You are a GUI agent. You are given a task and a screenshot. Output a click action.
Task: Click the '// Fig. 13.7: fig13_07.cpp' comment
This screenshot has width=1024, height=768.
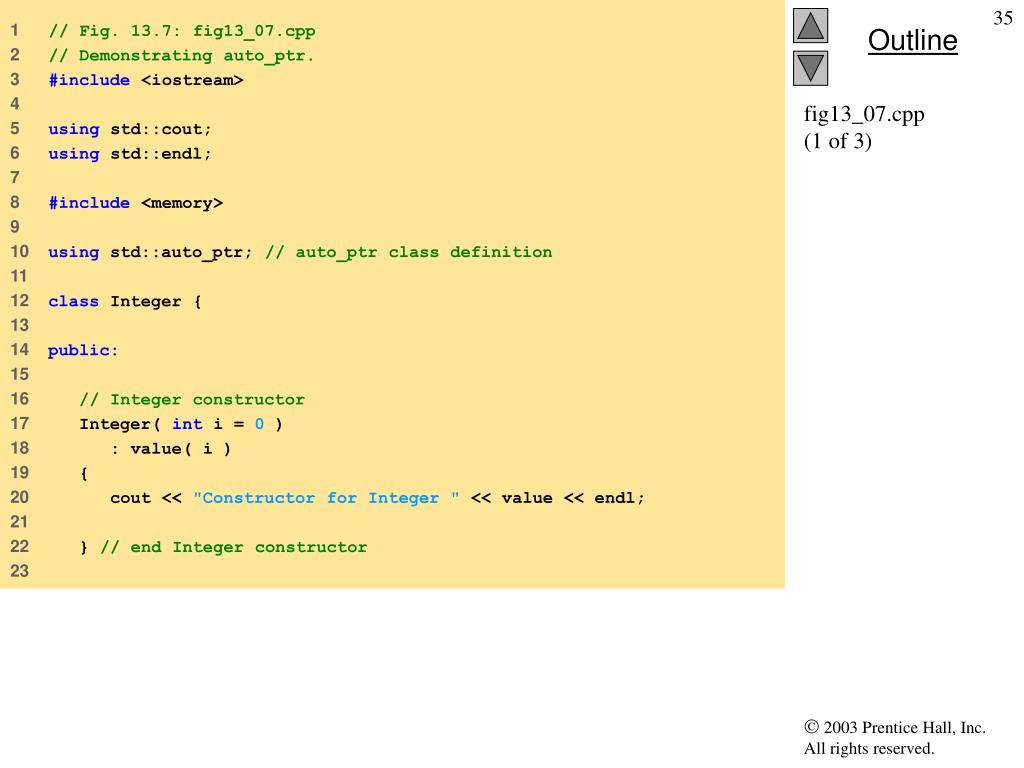click(182, 31)
